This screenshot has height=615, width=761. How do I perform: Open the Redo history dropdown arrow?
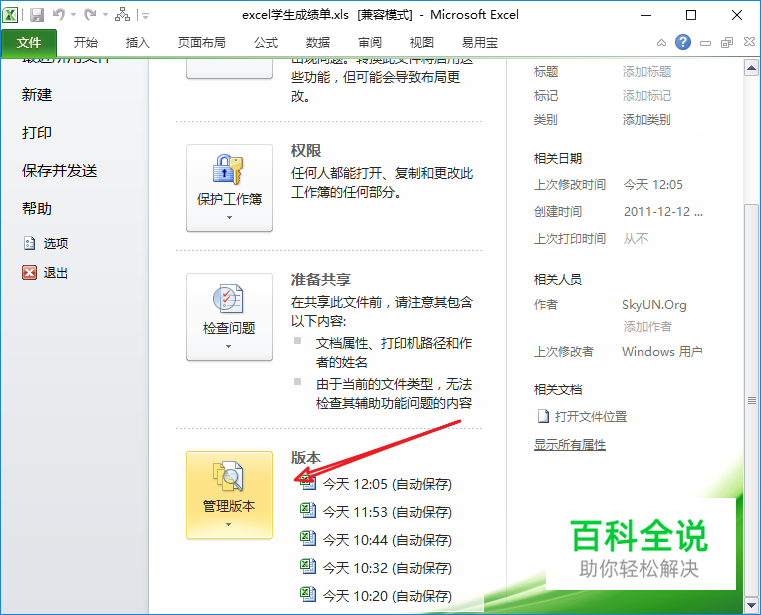click(105, 15)
